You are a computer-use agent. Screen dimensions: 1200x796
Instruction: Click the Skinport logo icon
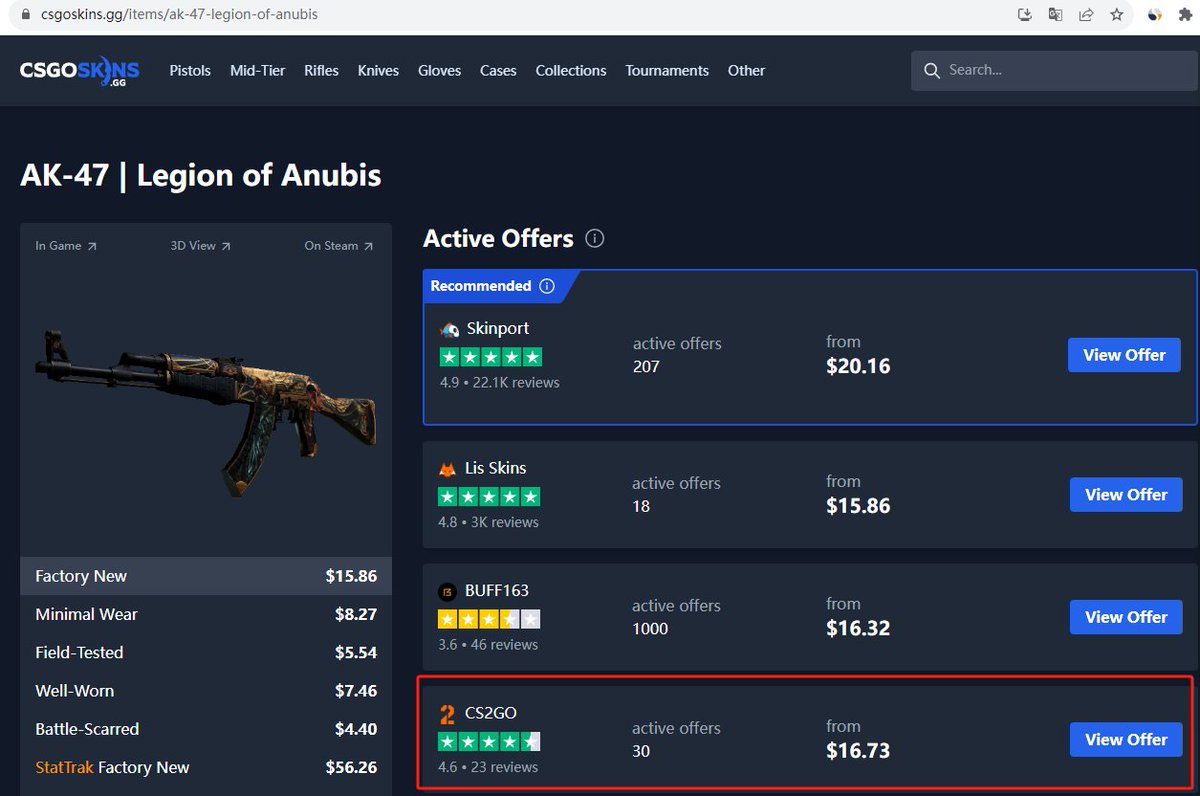[x=450, y=329]
